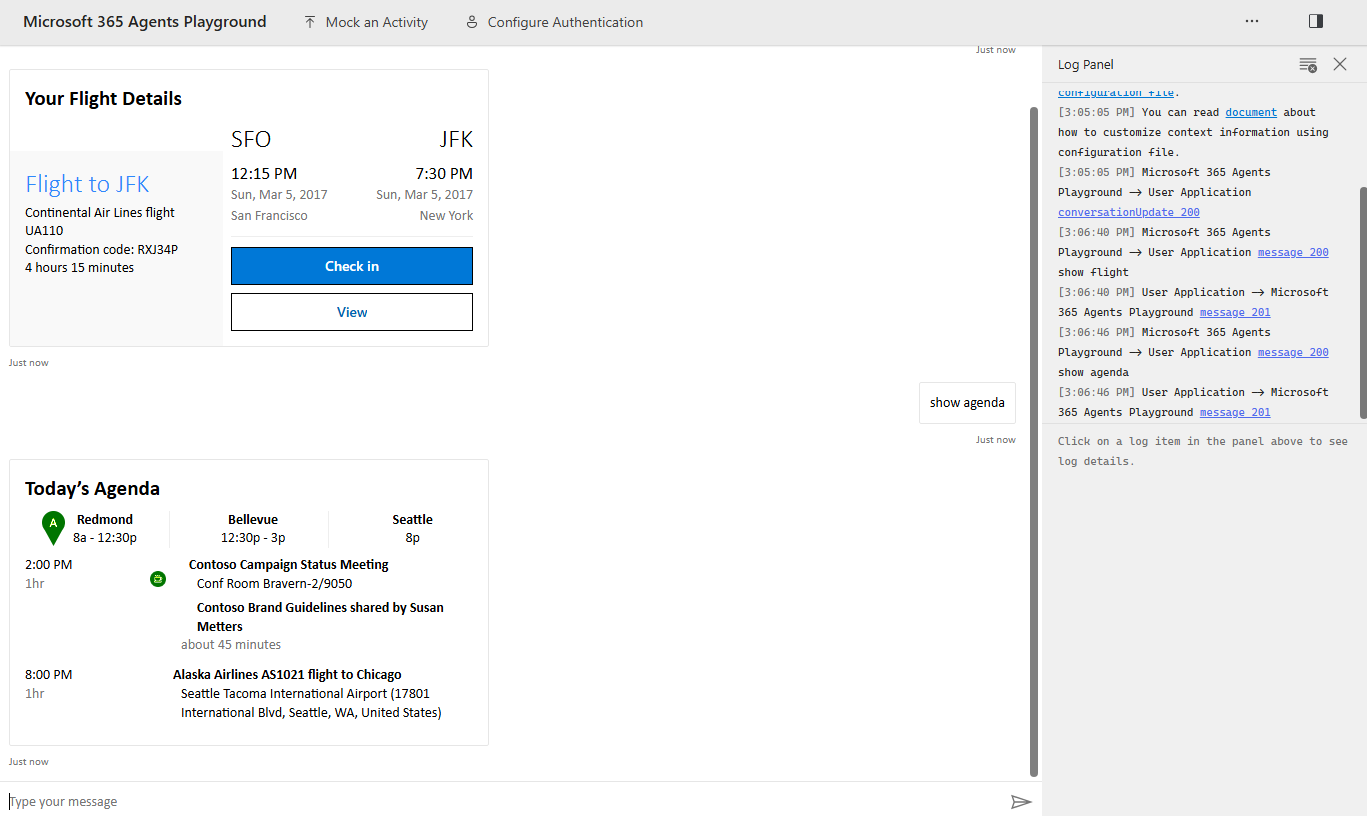
Task: Open the document link in the log
Action: (x=1251, y=111)
